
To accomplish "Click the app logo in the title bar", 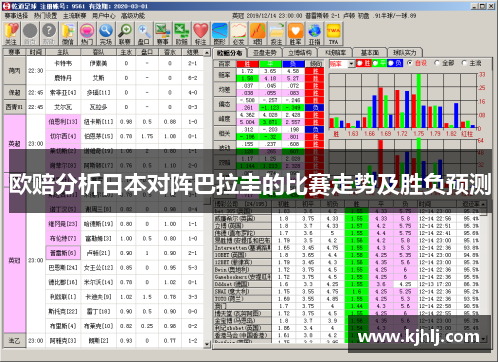I will point(6,6).
